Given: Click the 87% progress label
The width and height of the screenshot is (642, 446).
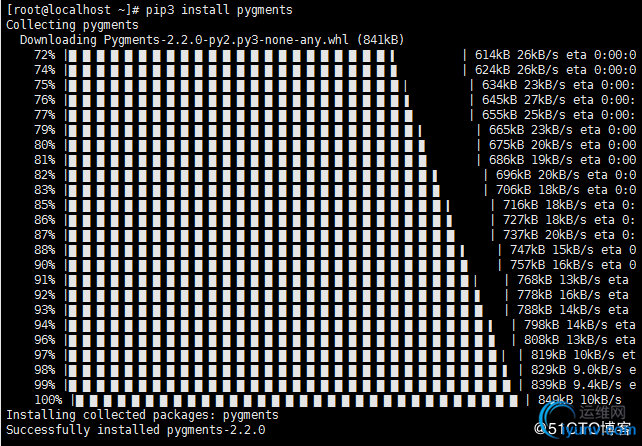Looking at the screenshot, I should 45,235.
